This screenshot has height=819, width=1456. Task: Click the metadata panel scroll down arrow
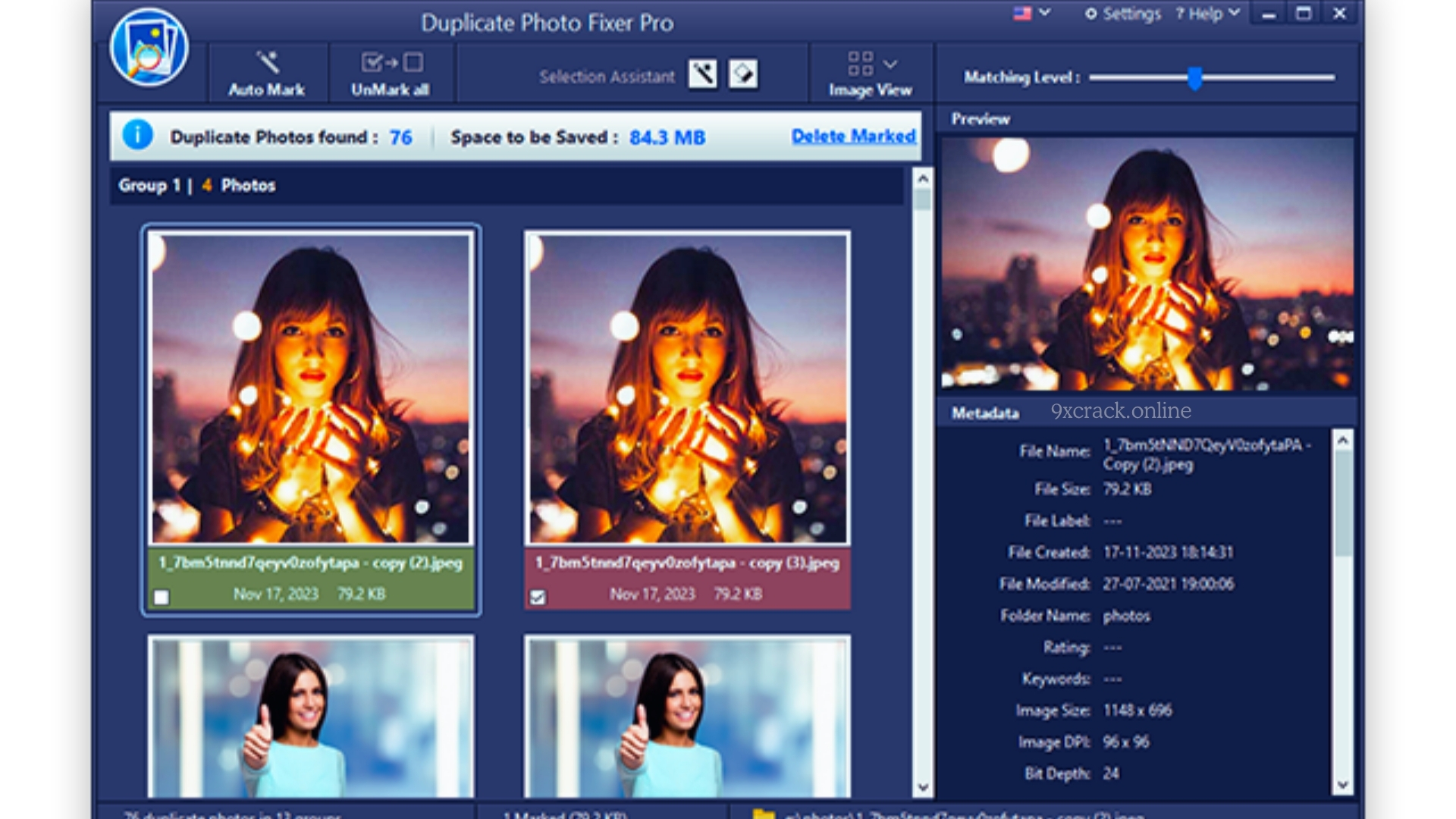1343,786
